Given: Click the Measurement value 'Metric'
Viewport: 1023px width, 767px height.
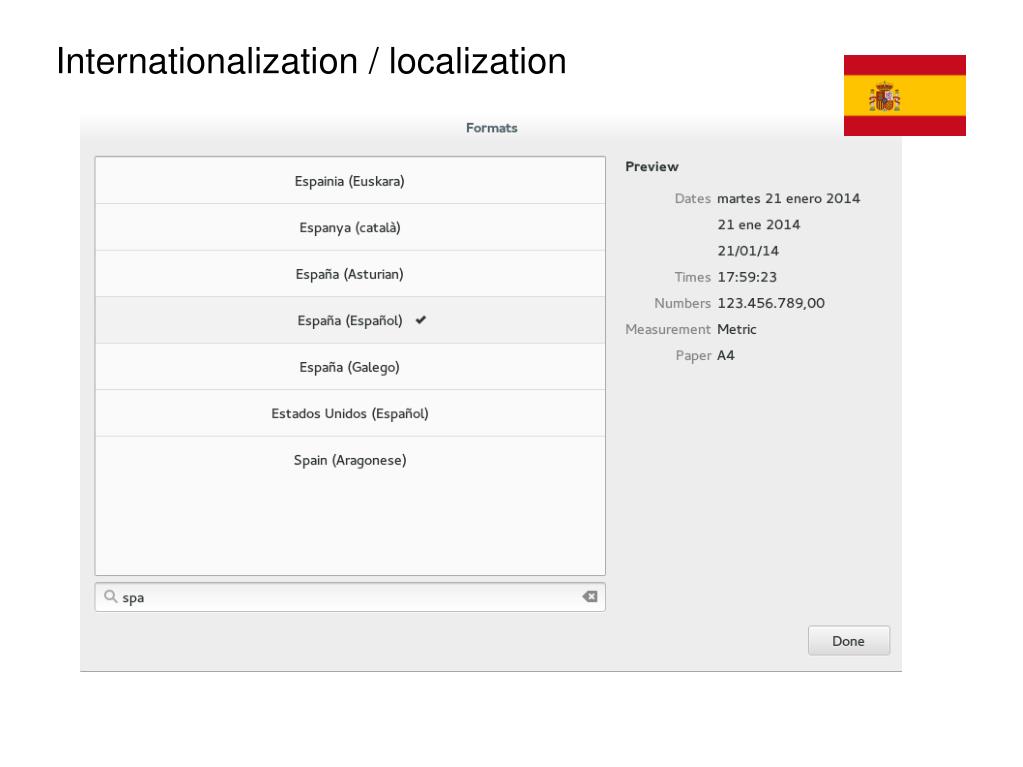Looking at the screenshot, I should point(737,329).
